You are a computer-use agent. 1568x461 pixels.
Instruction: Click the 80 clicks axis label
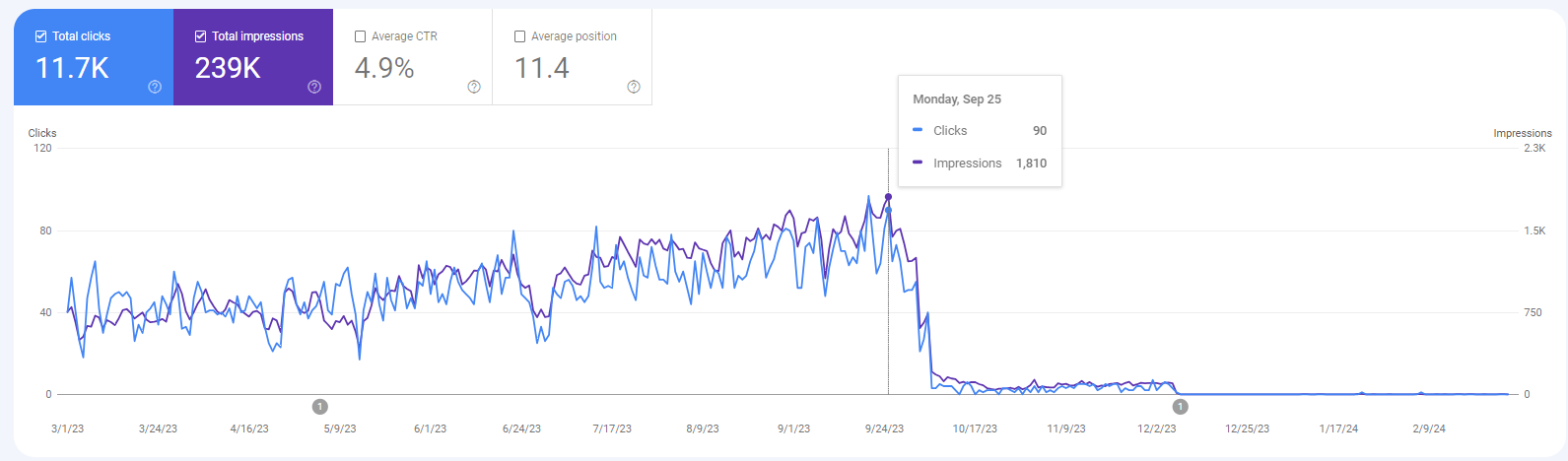pos(46,231)
